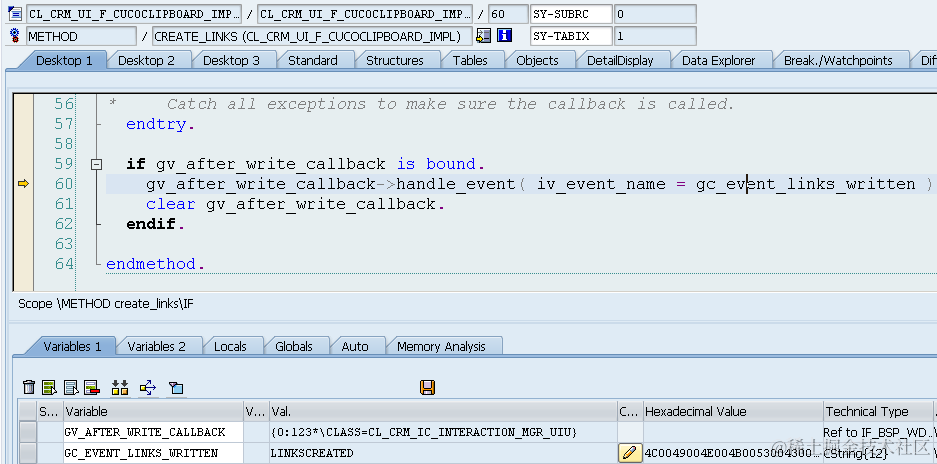937x464 pixels.
Task: Click the Variable column header
Action: click(x=153, y=411)
